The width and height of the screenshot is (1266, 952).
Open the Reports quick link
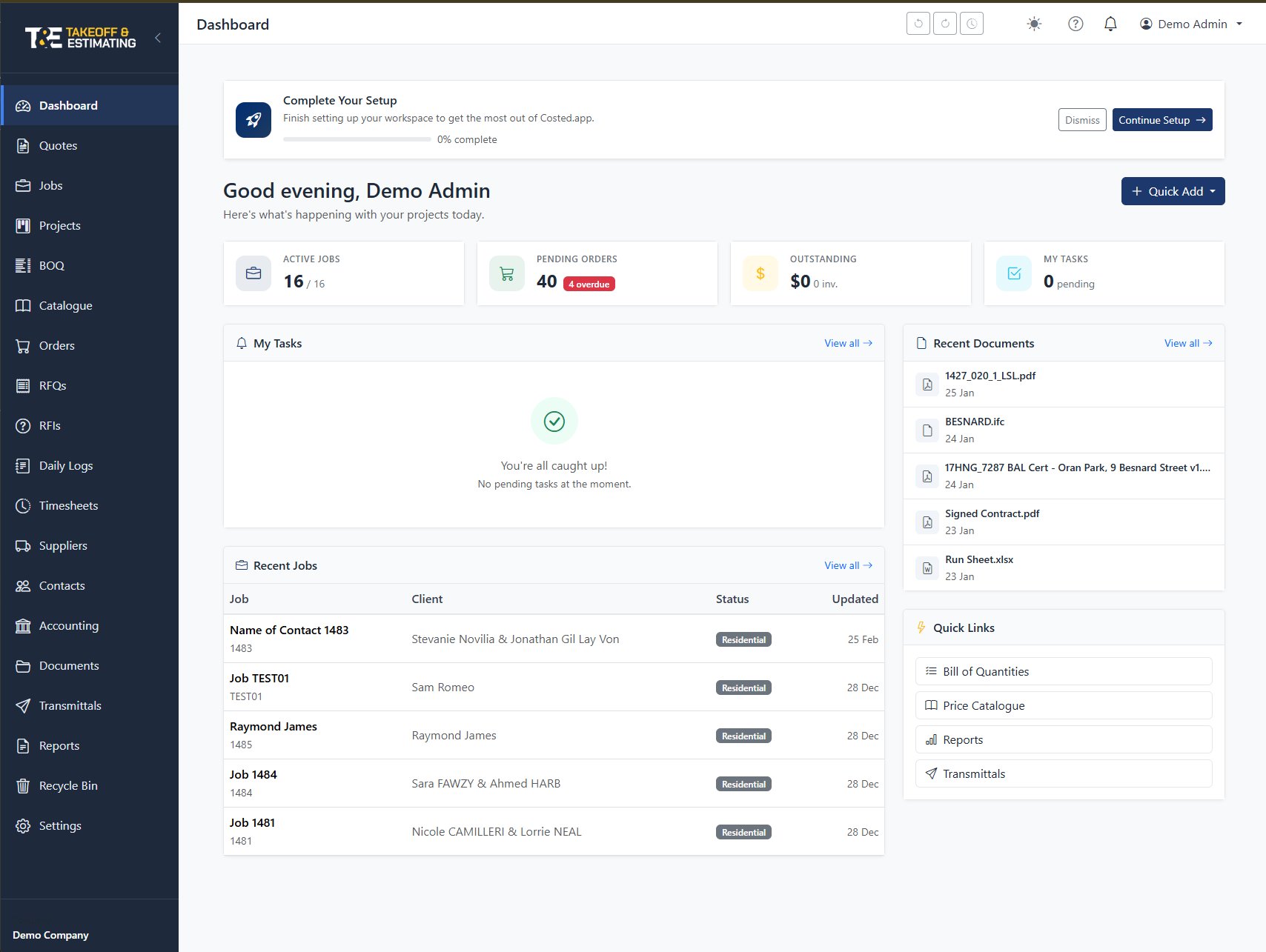click(x=1064, y=739)
